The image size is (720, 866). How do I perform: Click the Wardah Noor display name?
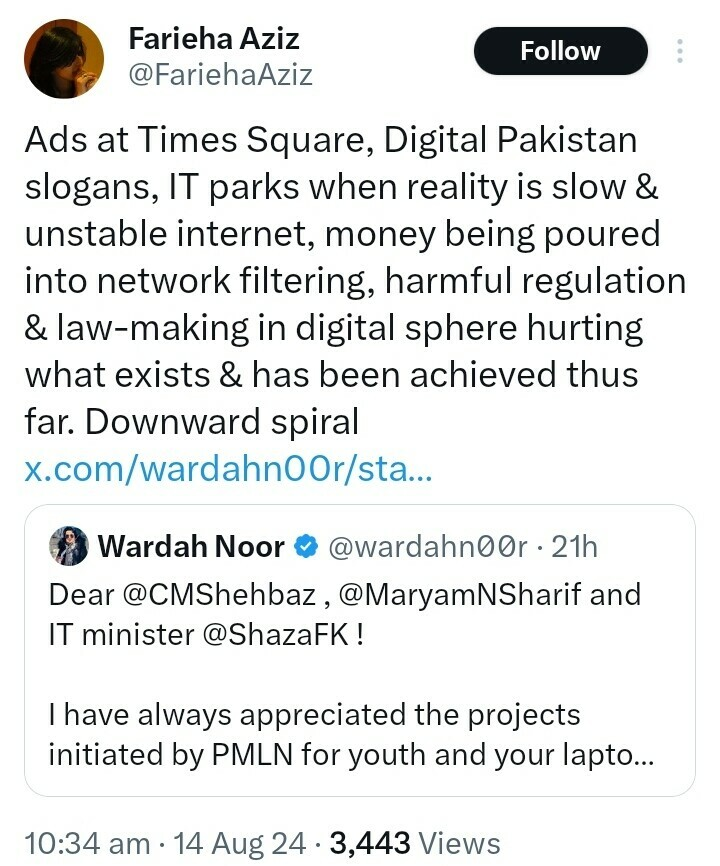click(x=193, y=547)
